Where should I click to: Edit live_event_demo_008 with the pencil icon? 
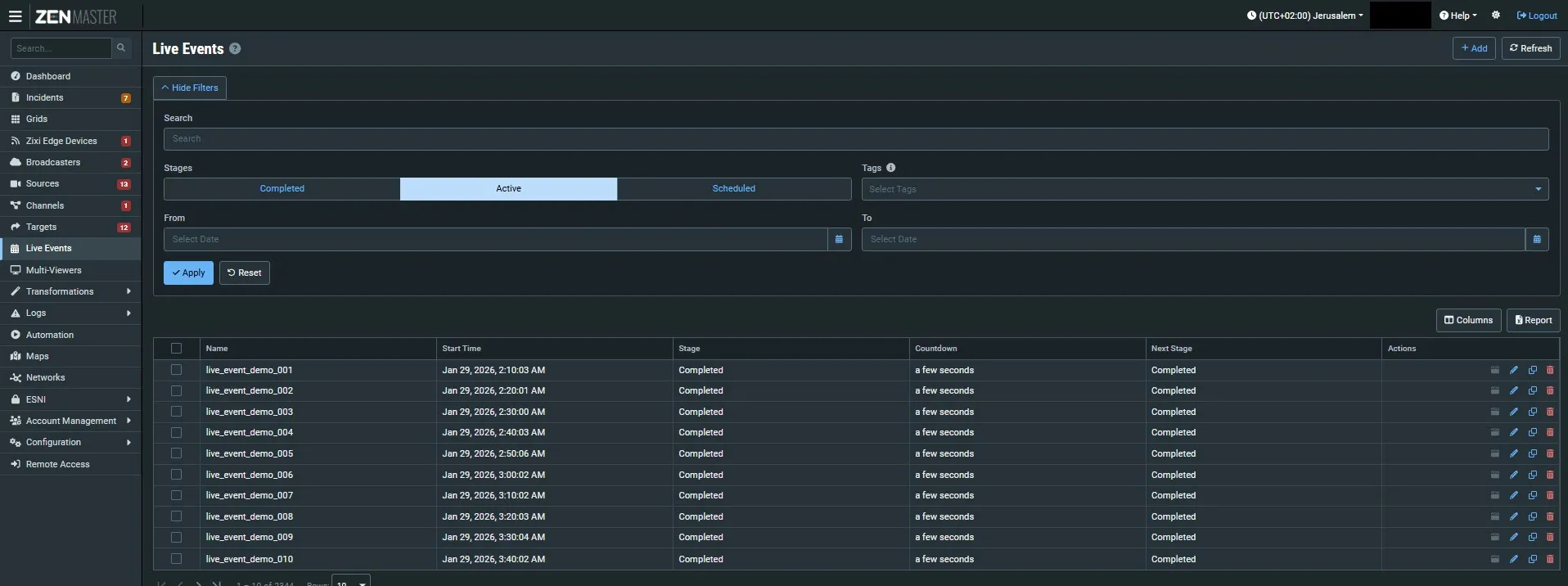click(x=1514, y=516)
